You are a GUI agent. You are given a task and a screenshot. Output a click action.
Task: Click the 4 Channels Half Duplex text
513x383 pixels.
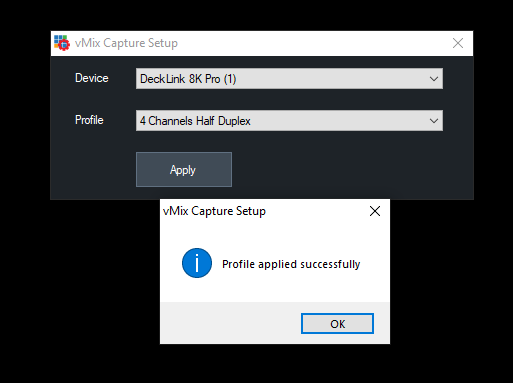point(195,121)
